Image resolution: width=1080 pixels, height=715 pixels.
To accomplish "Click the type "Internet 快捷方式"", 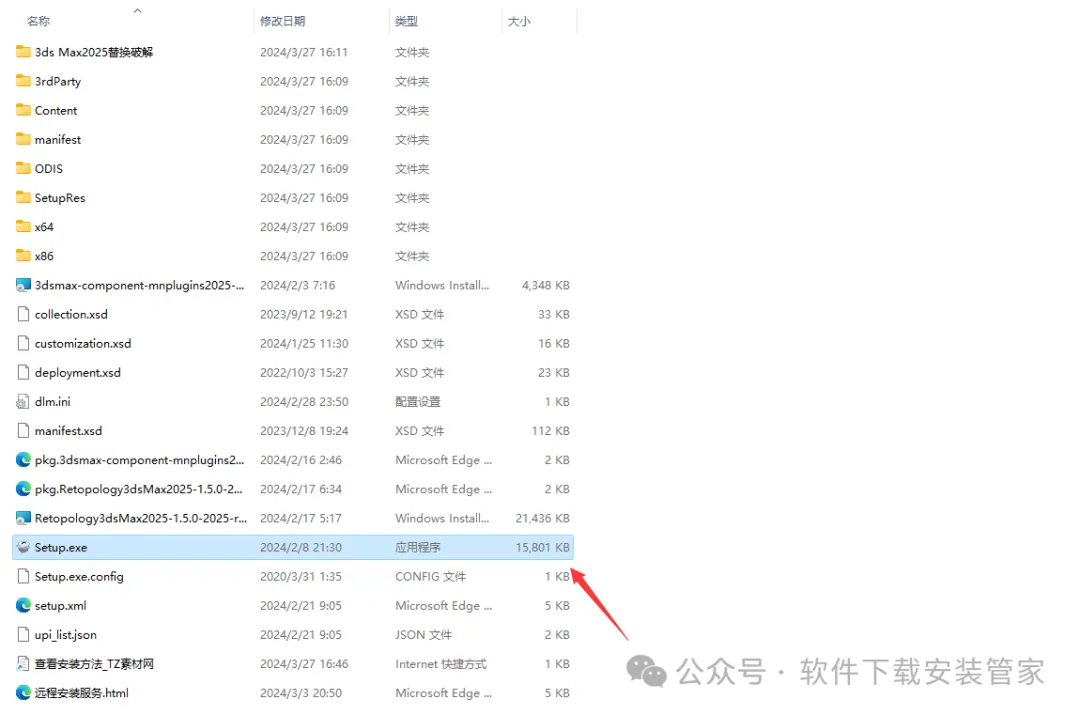I will click(441, 664).
